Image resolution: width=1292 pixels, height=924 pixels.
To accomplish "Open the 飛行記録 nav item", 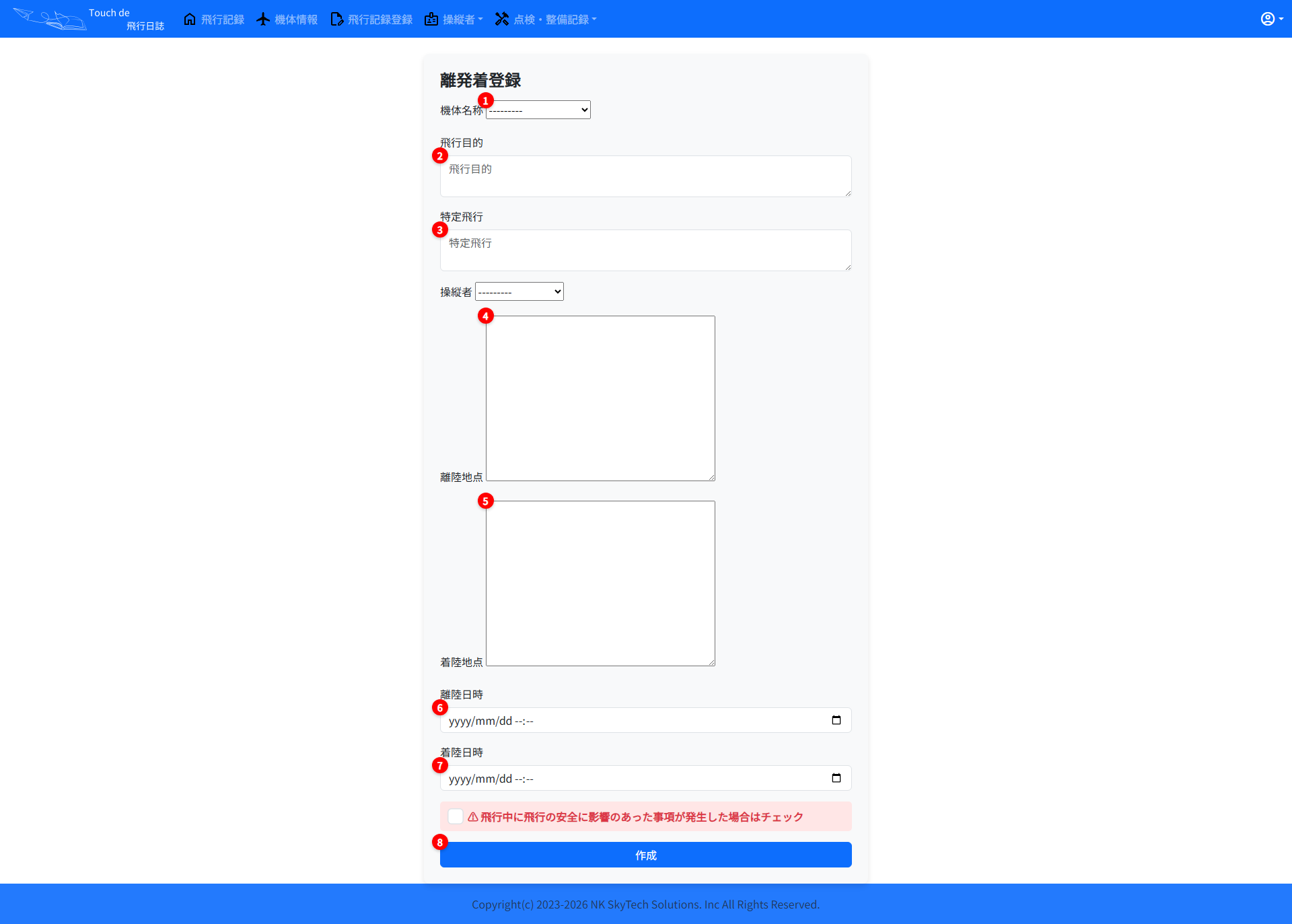I will [x=223, y=20].
